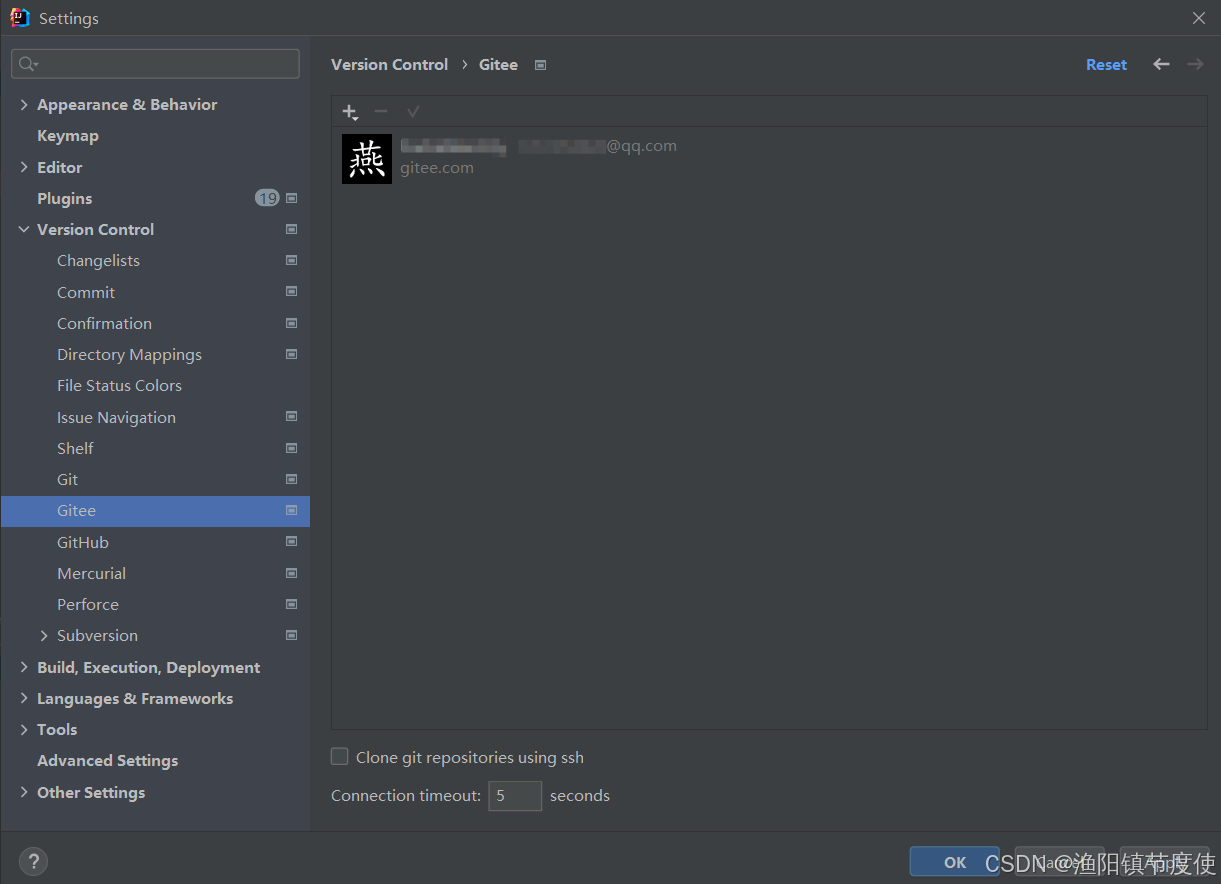Open File Status Colors settings
This screenshot has width=1221, height=884.
click(119, 385)
